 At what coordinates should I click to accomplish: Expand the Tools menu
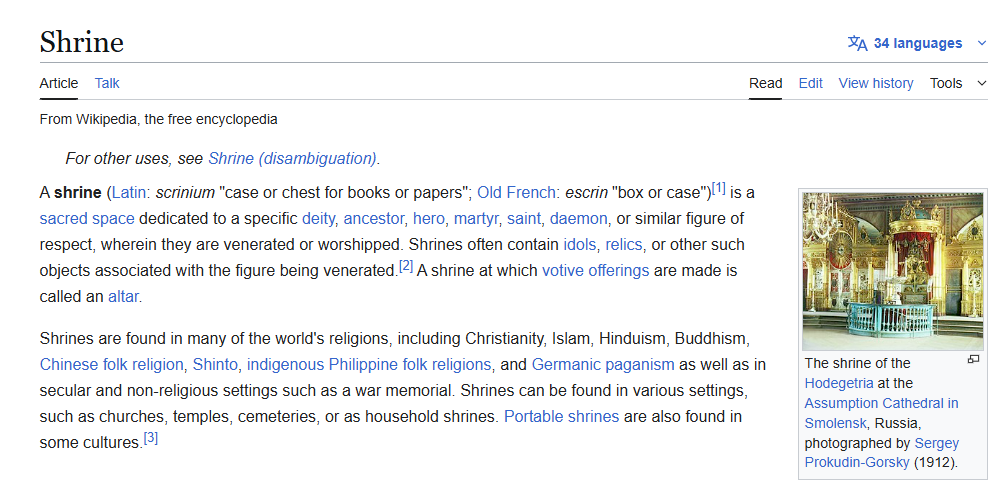[x=958, y=83]
